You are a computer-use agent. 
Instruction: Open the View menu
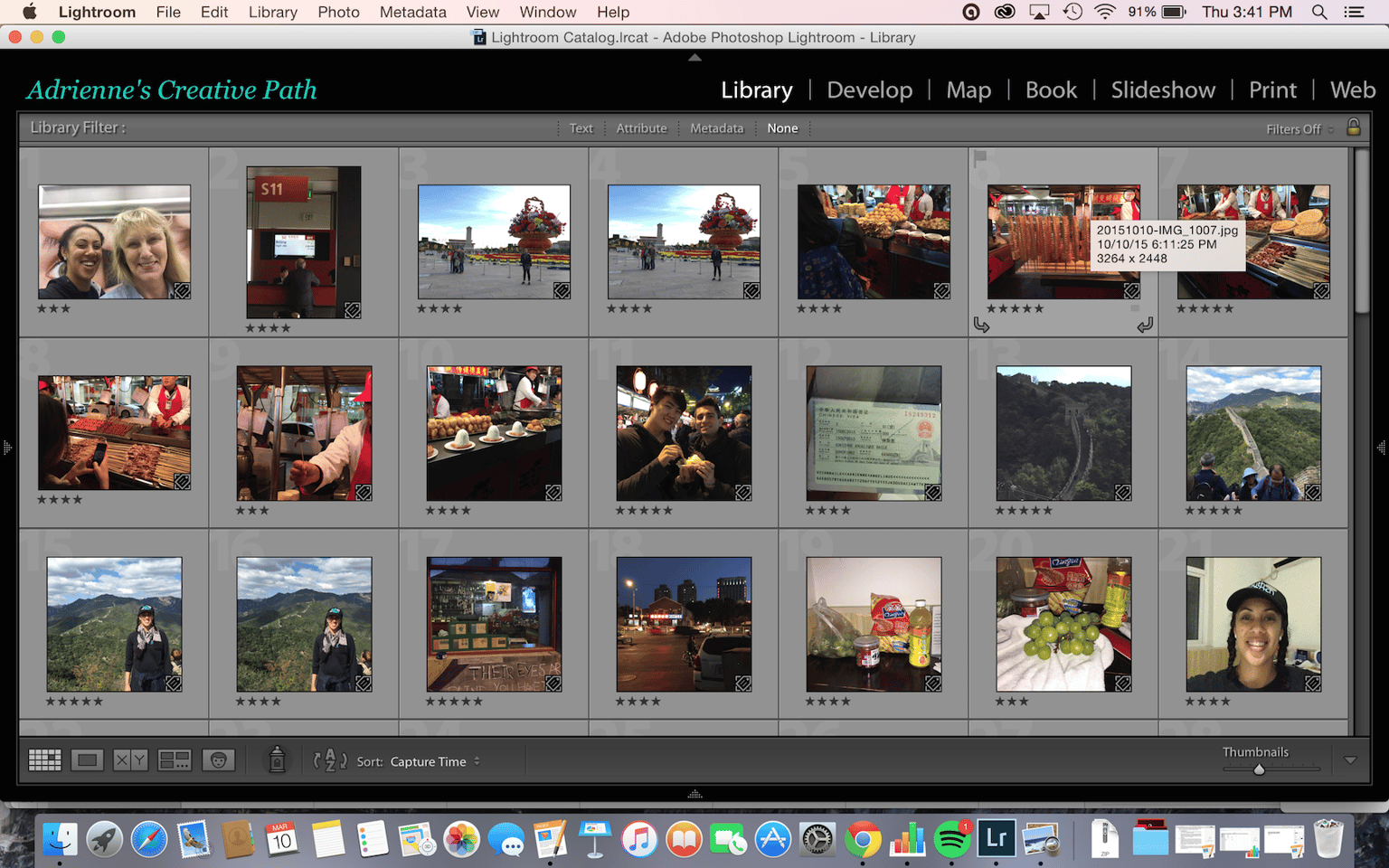pyautogui.click(x=483, y=12)
